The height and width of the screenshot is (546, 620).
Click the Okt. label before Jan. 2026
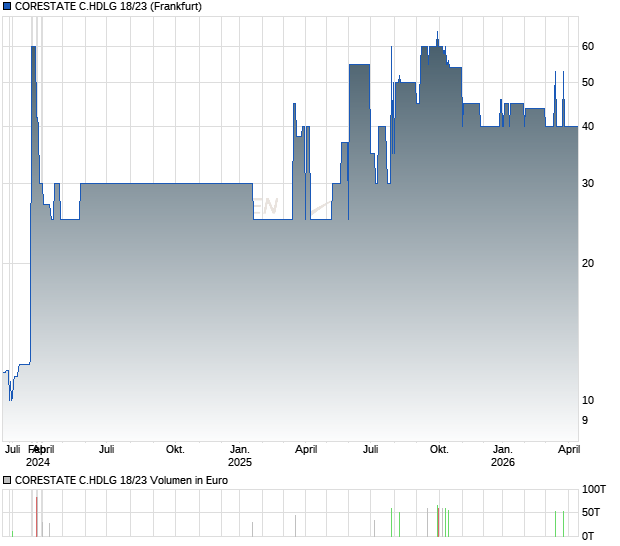pyautogui.click(x=439, y=450)
